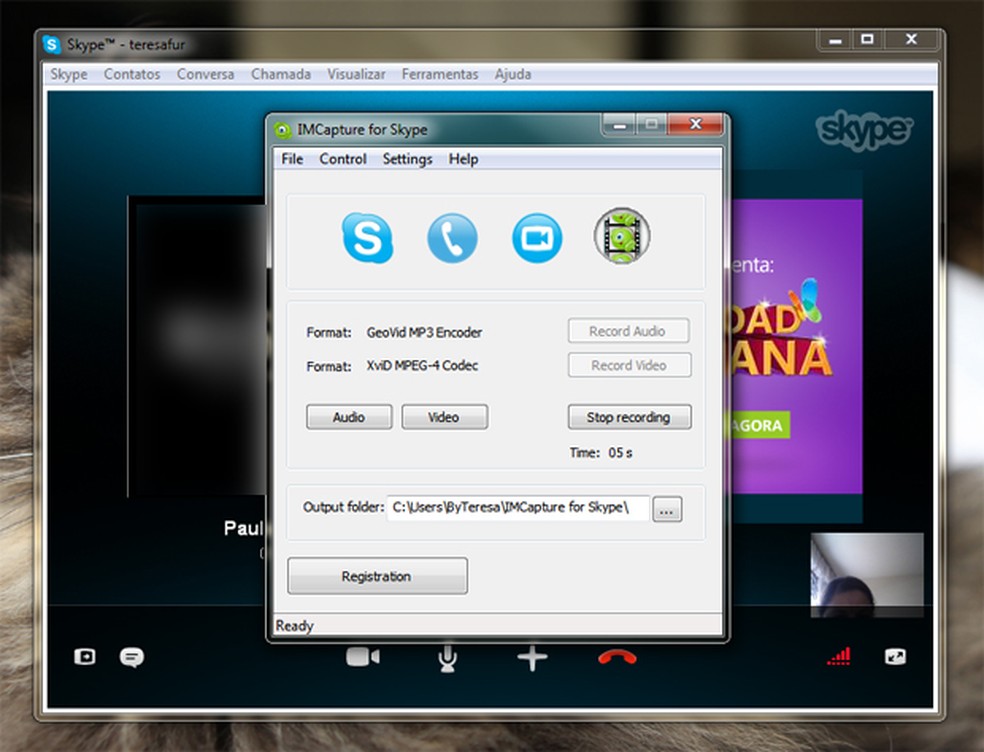Click the fullscreen icon in Skype call
This screenshot has width=984, height=752.
pyautogui.click(x=895, y=657)
